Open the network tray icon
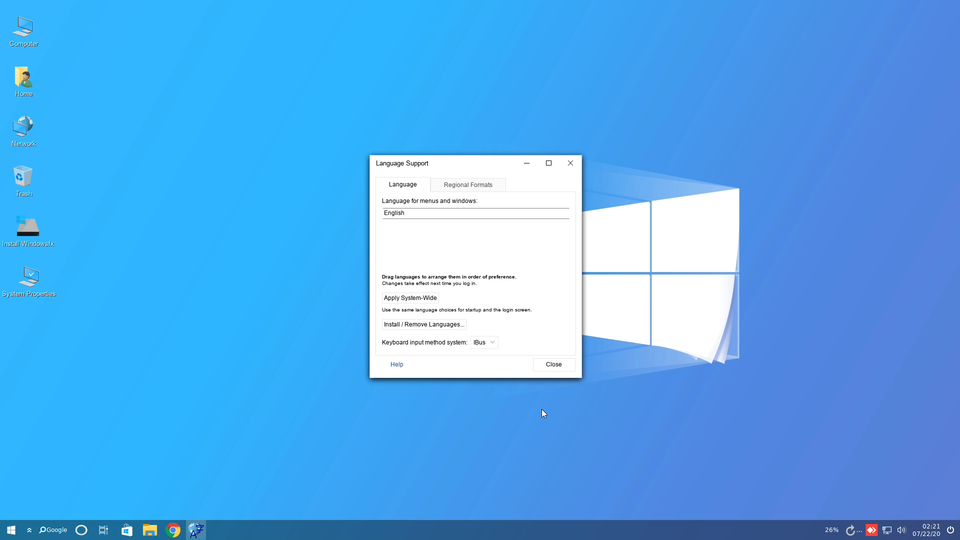 887,531
